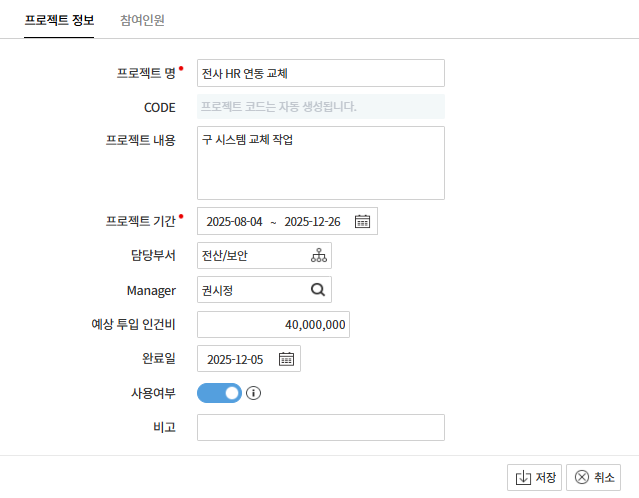Cancel editing with 취소 button
The height and width of the screenshot is (498, 639).
click(x=594, y=478)
